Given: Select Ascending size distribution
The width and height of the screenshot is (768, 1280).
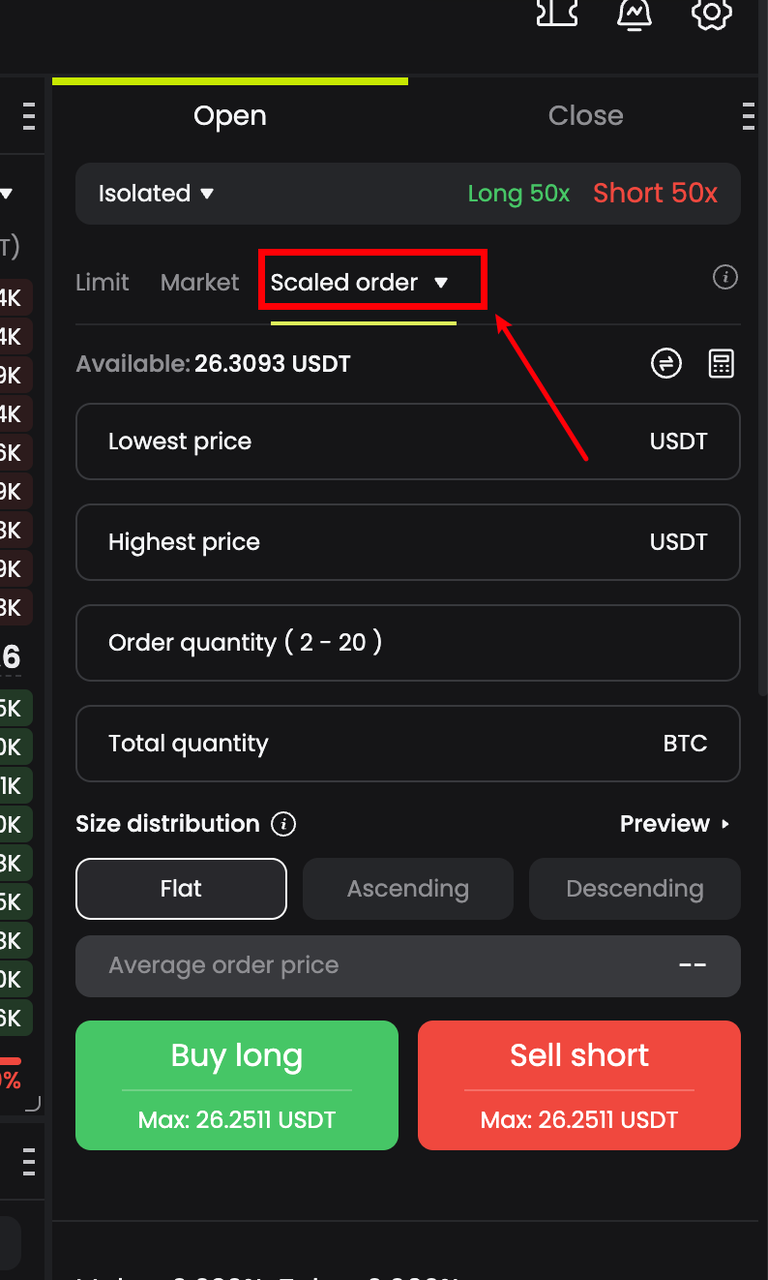Looking at the screenshot, I should [408, 889].
